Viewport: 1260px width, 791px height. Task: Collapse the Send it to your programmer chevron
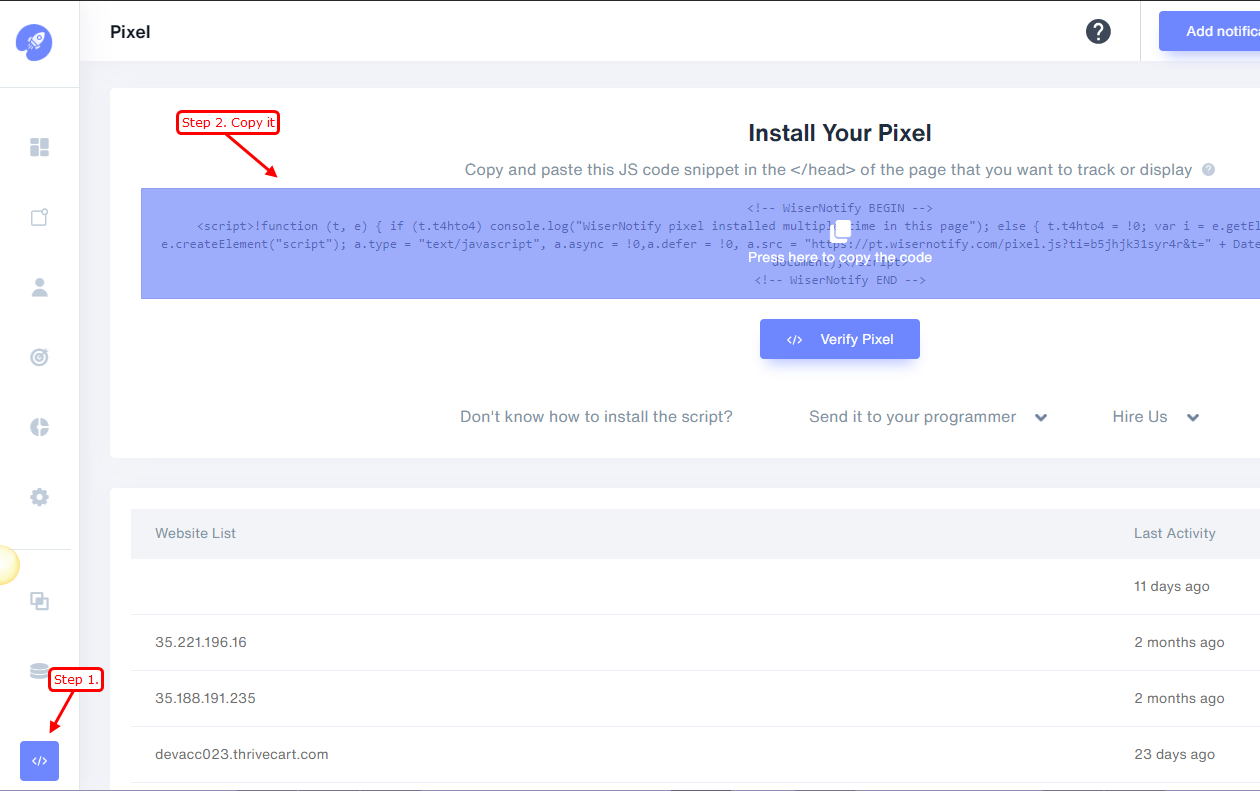point(1041,417)
